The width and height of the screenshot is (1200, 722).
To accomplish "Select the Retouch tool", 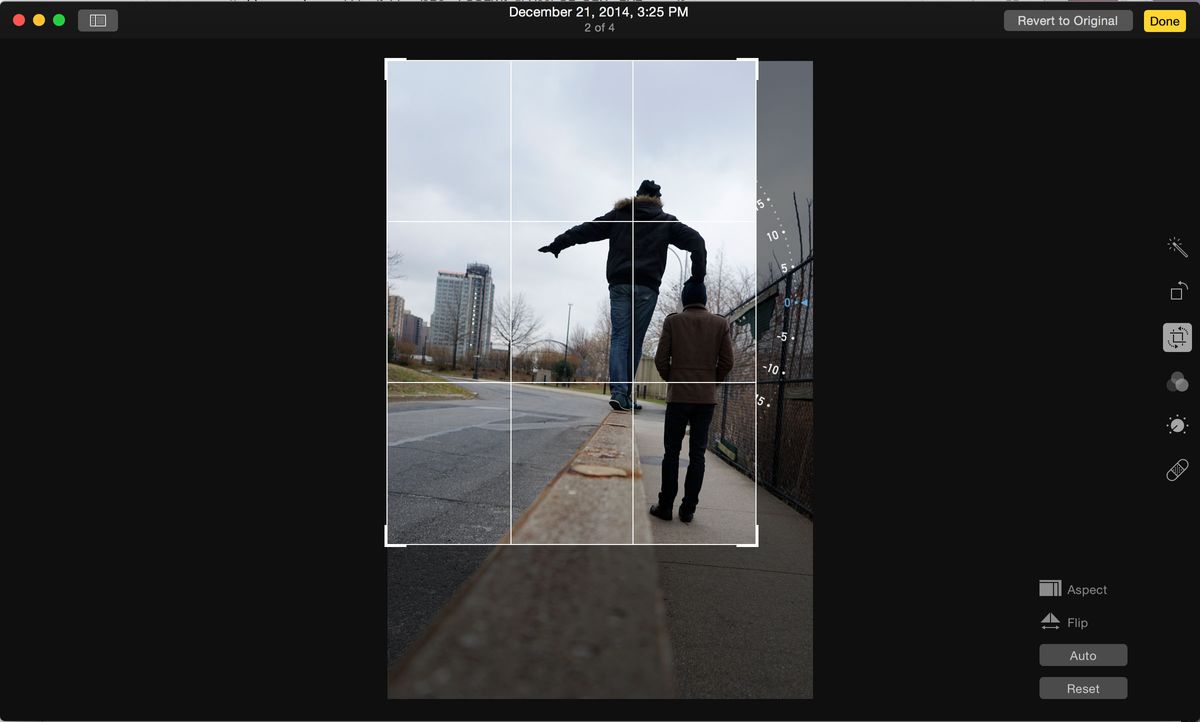I will point(1177,469).
